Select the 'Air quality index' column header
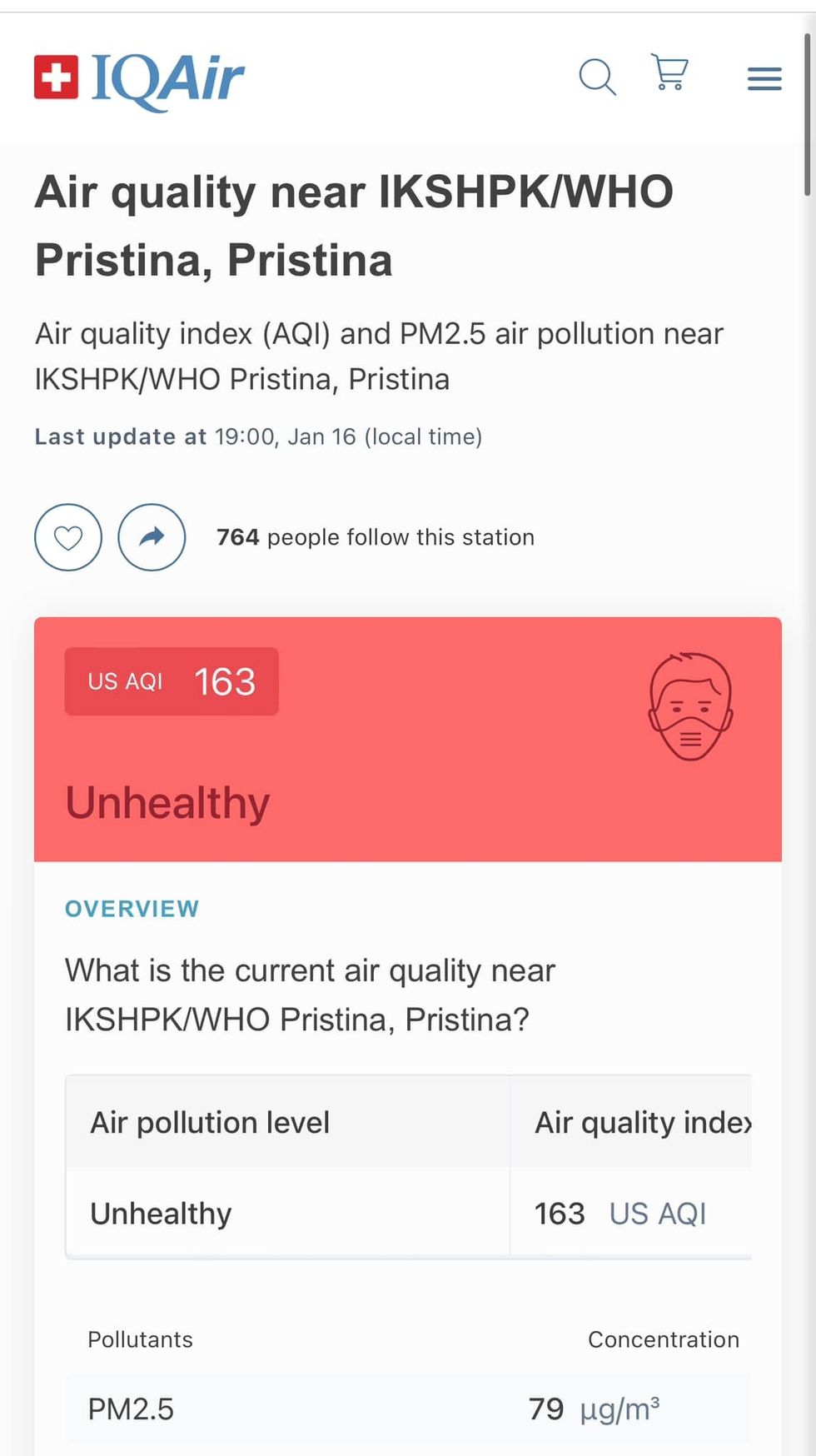Viewport: 816px width, 1456px height. pyautogui.click(x=642, y=1123)
